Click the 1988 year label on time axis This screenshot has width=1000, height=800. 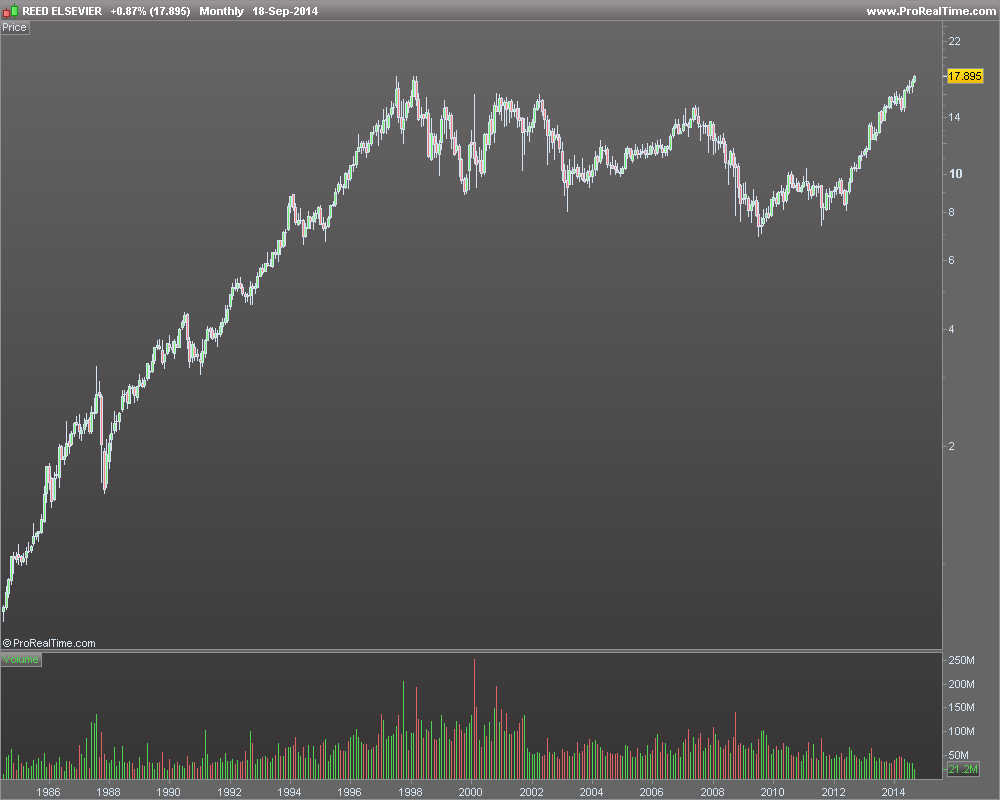108,792
